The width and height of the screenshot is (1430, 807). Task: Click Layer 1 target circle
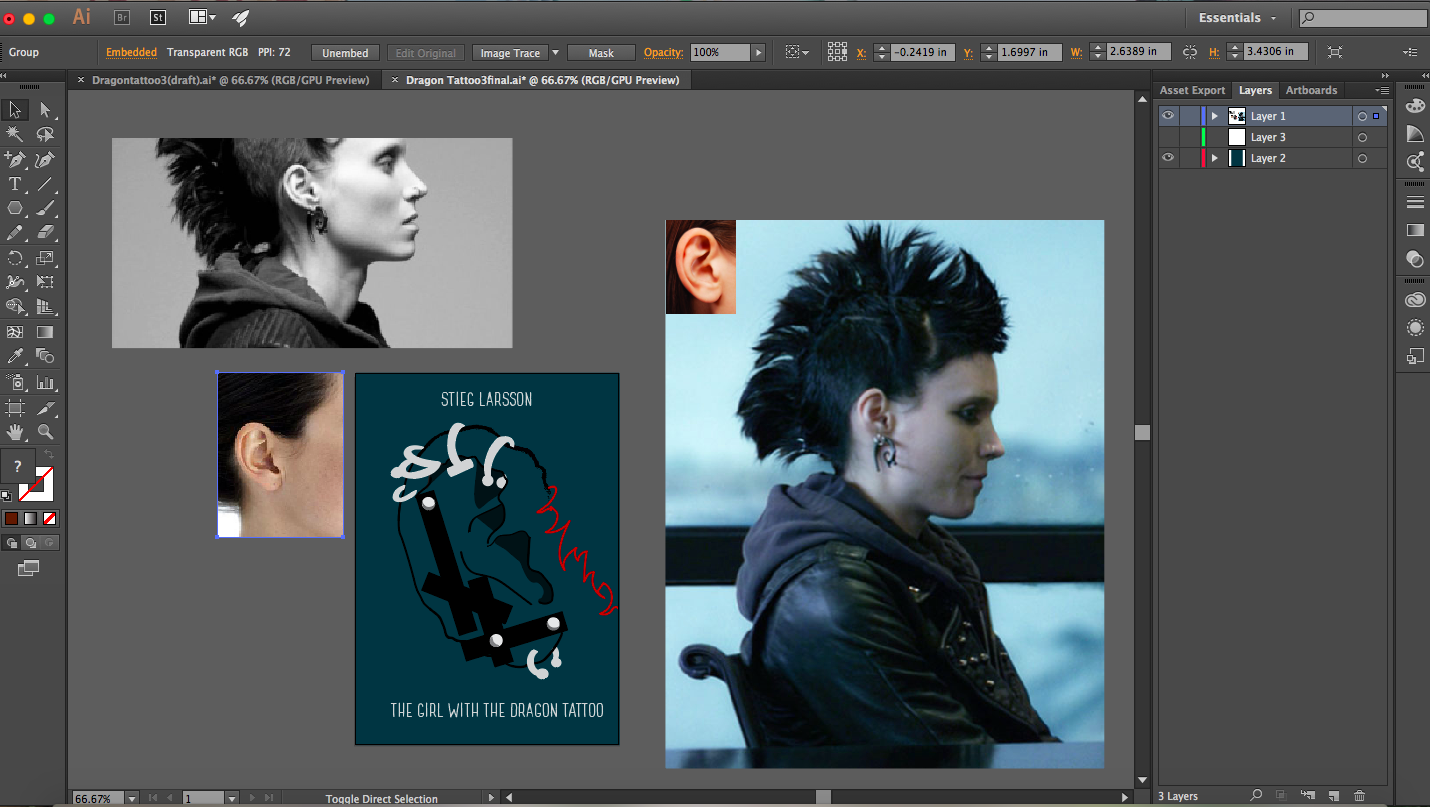point(1362,117)
